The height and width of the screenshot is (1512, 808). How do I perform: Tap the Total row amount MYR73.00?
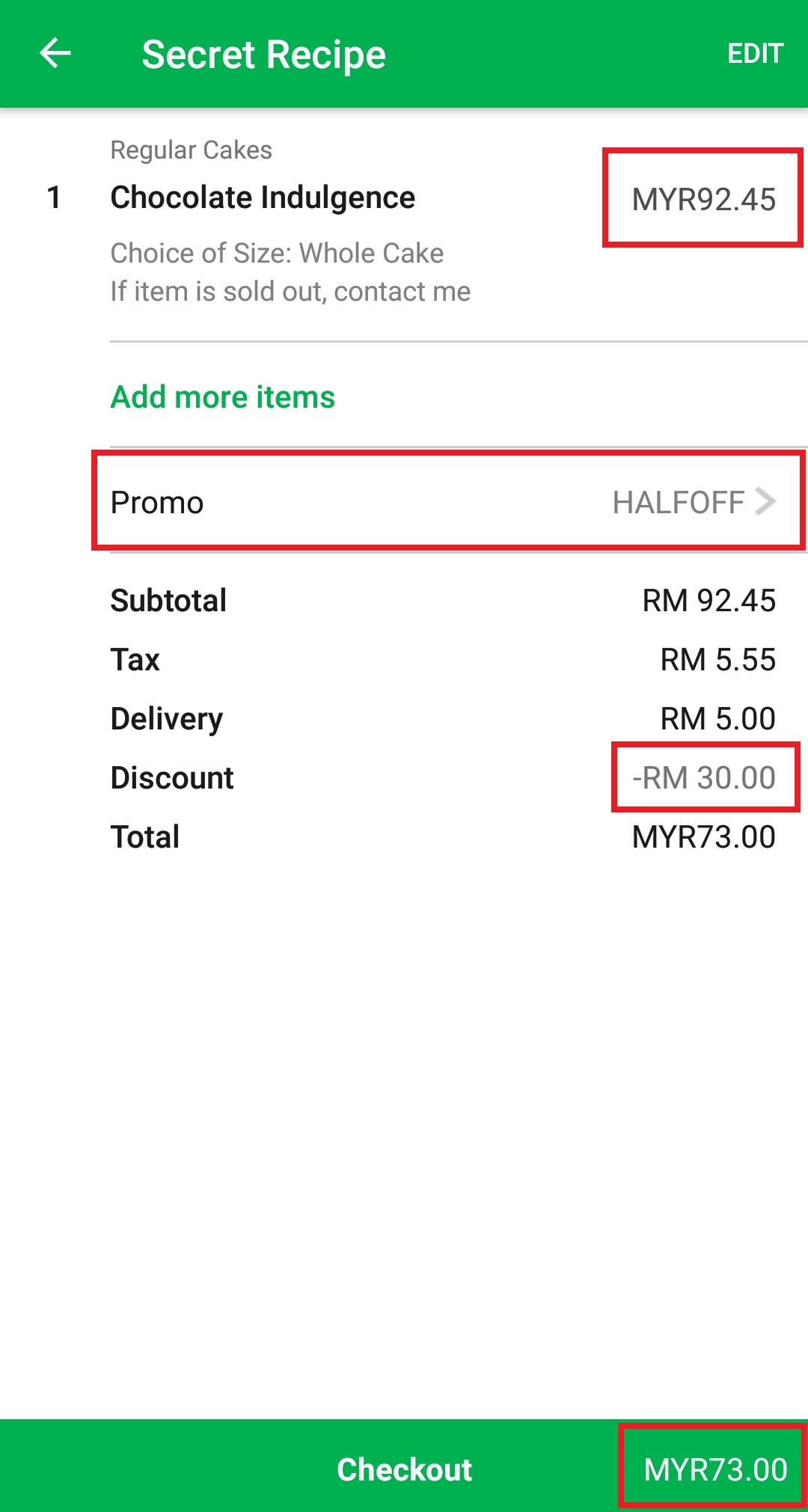click(703, 837)
